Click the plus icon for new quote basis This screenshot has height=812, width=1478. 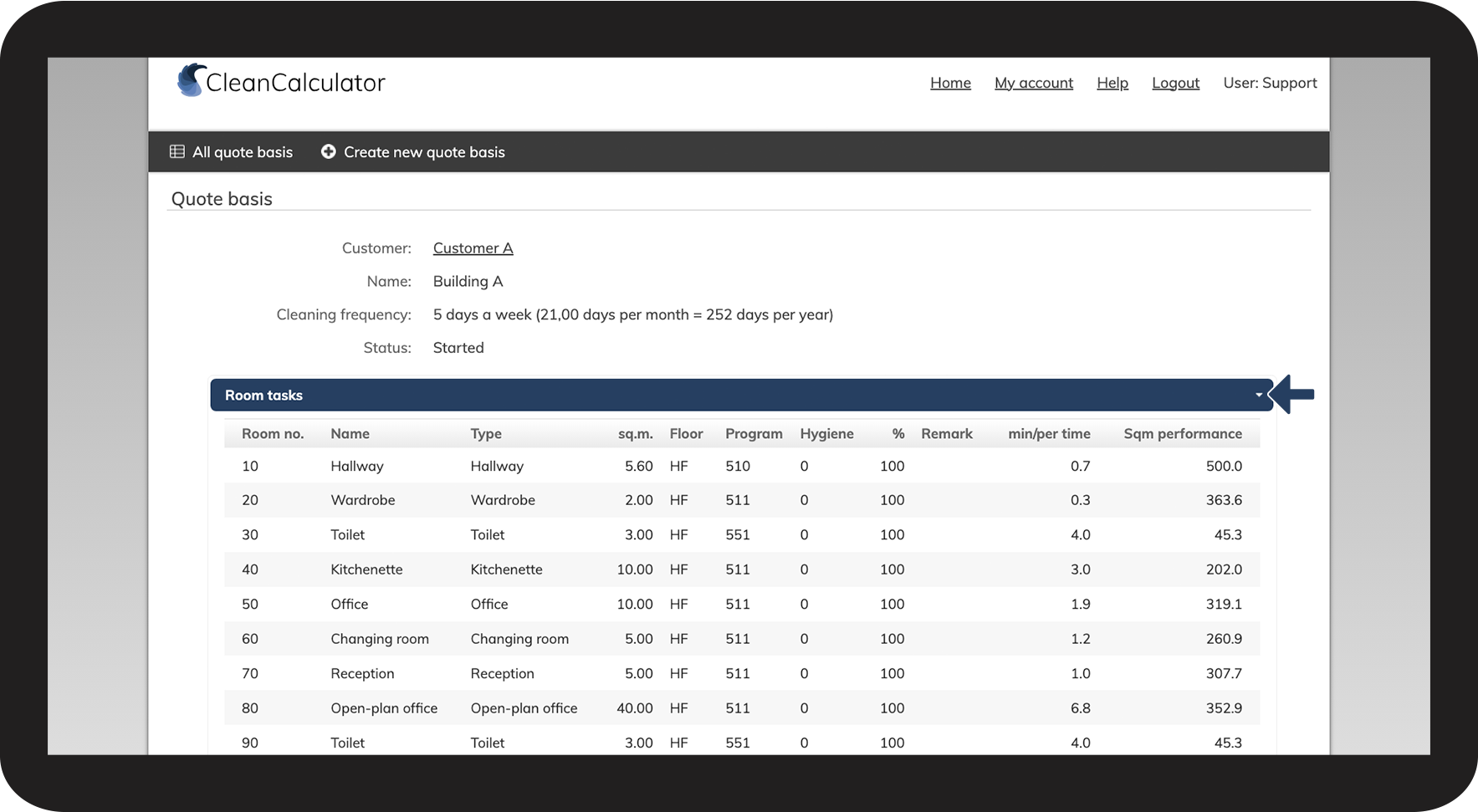(329, 151)
